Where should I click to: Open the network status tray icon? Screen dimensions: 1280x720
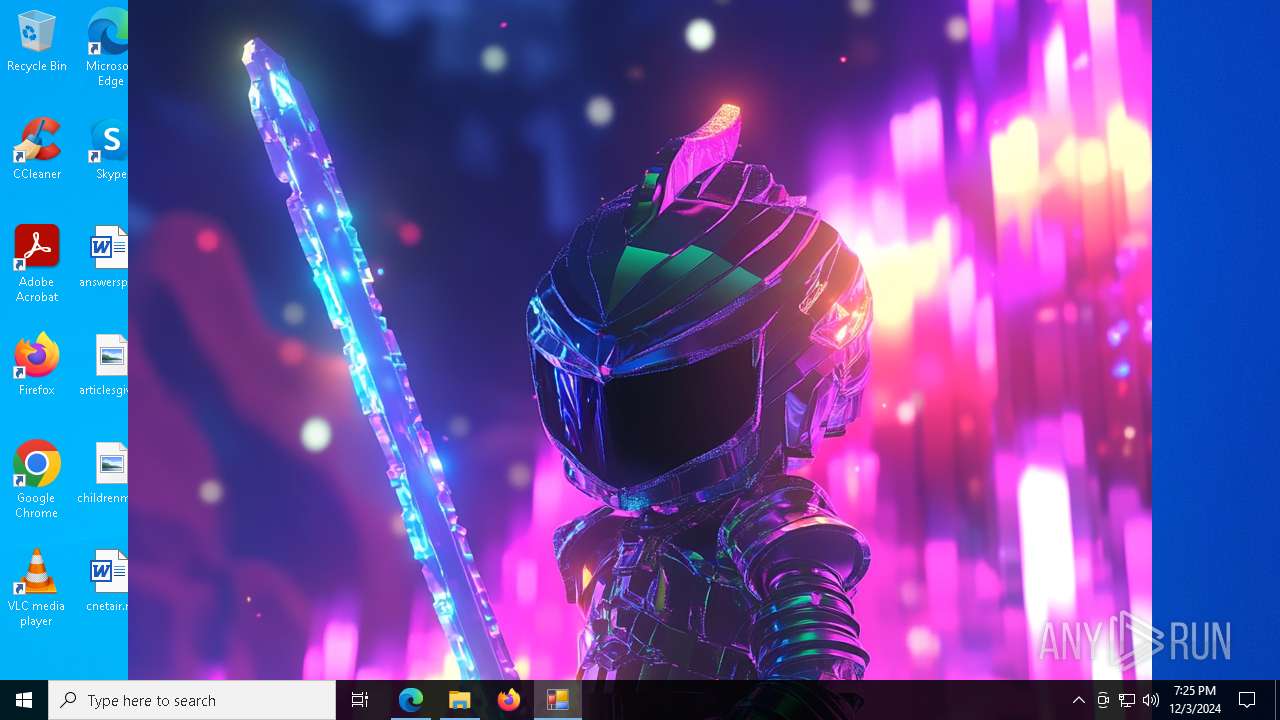tap(1126, 700)
